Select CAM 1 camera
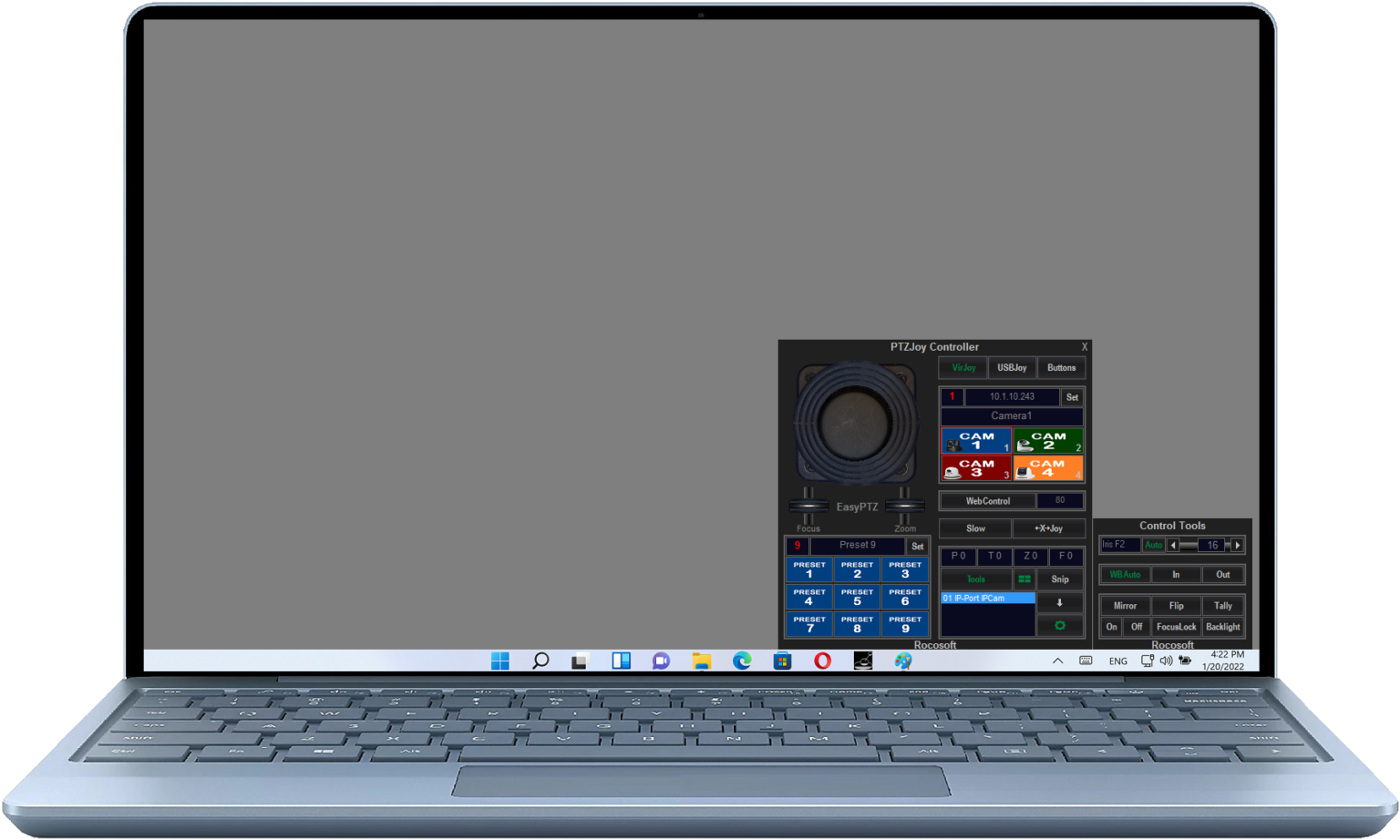 coord(975,441)
